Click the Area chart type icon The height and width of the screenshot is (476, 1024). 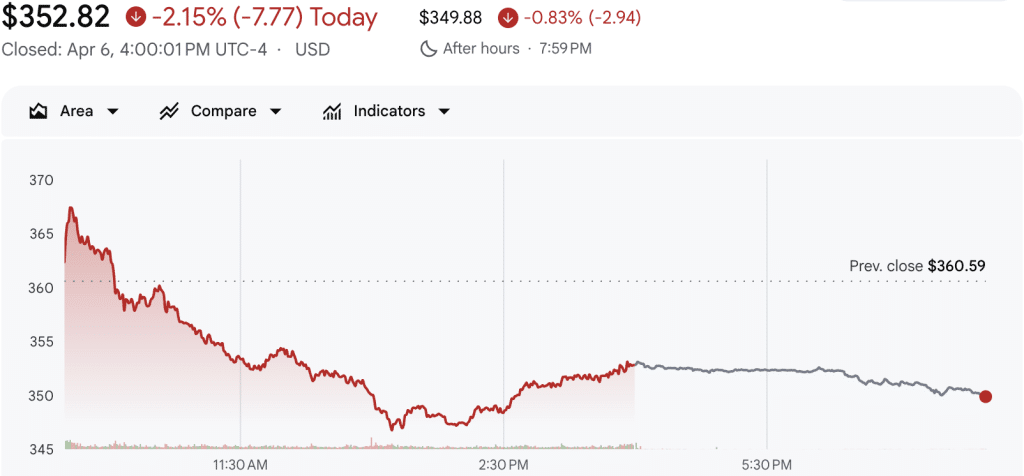coord(39,111)
